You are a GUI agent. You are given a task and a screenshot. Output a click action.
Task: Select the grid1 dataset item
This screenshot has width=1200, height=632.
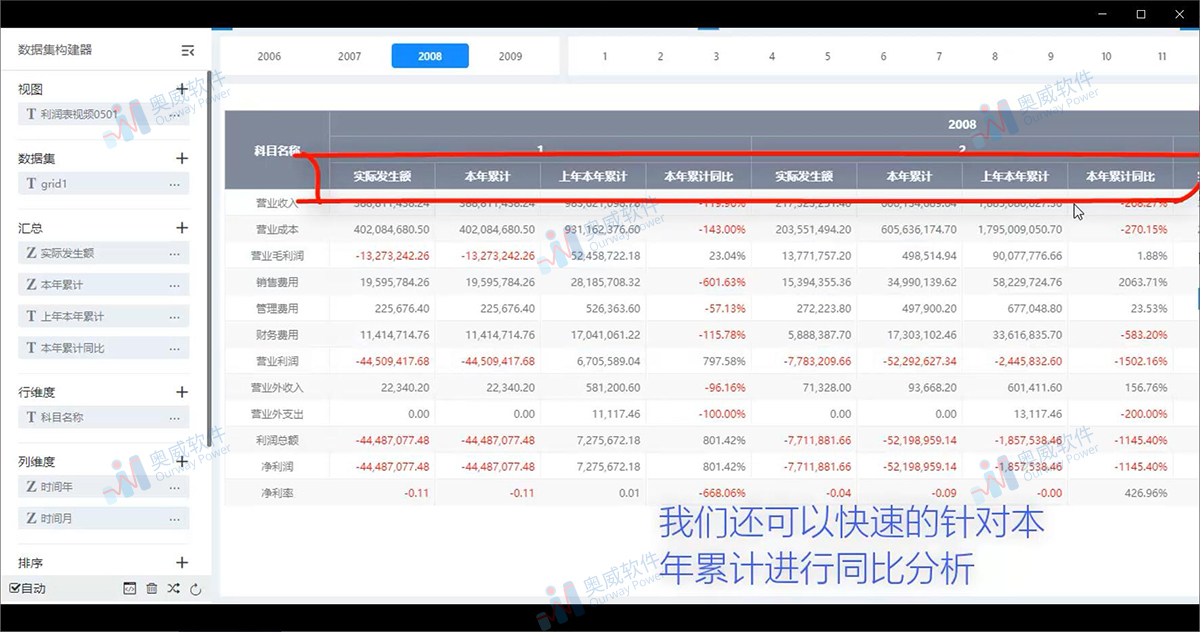(104, 184)
